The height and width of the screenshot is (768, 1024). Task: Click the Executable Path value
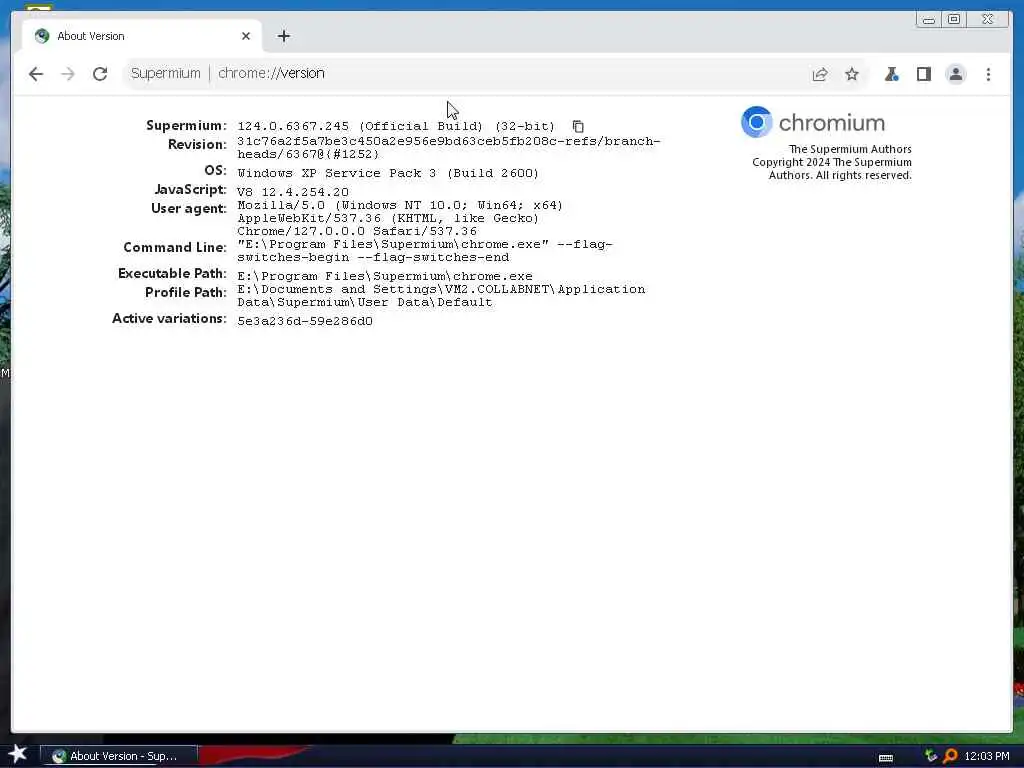[385, 276]
